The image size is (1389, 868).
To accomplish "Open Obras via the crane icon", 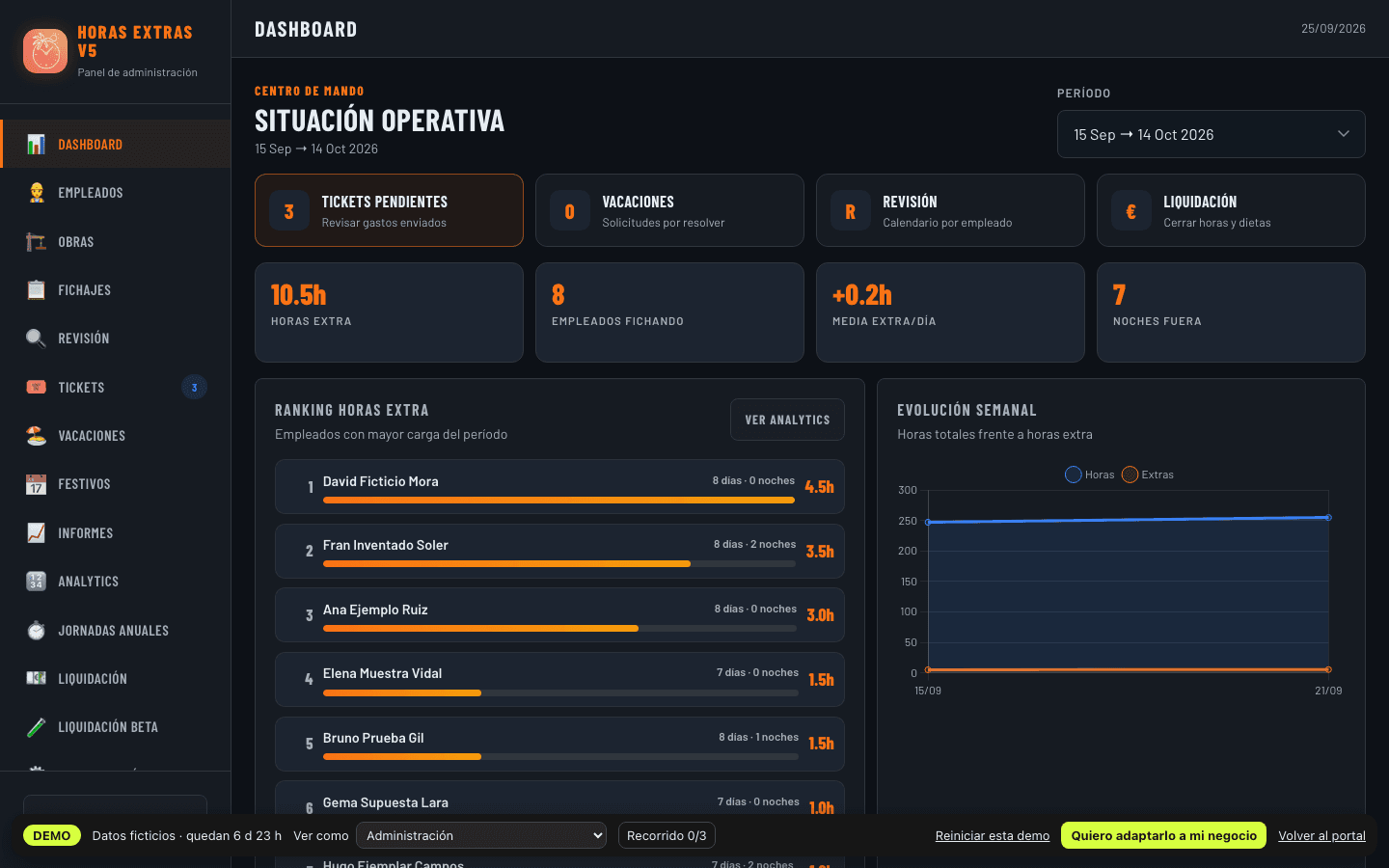I will point(36,241).
